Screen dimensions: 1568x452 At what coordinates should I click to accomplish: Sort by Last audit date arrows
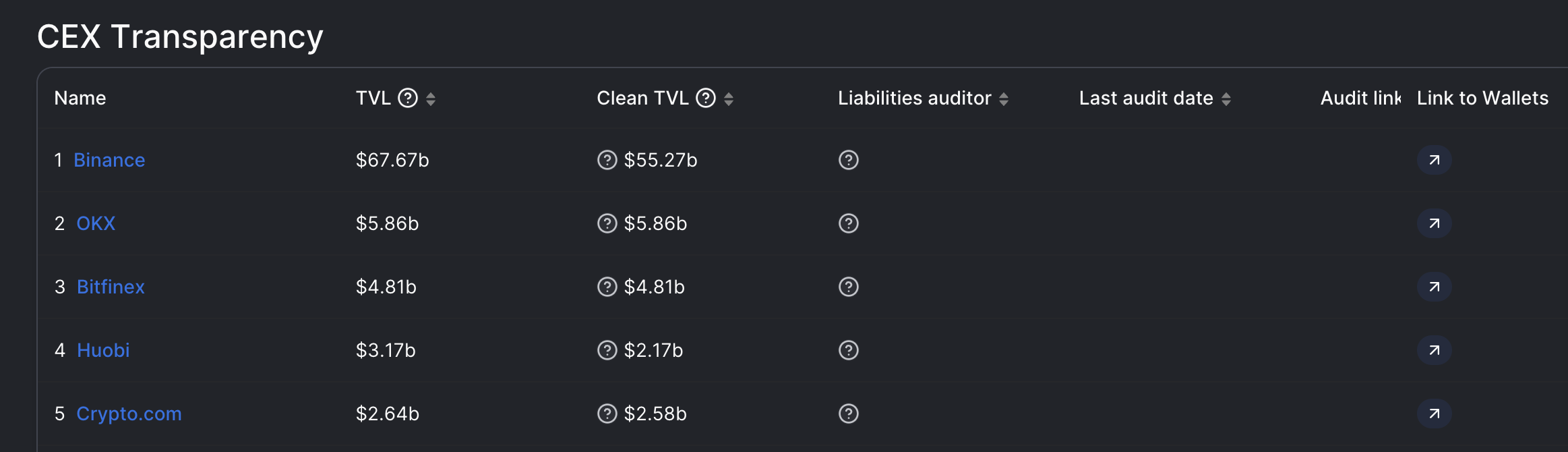click(1226, 99)
